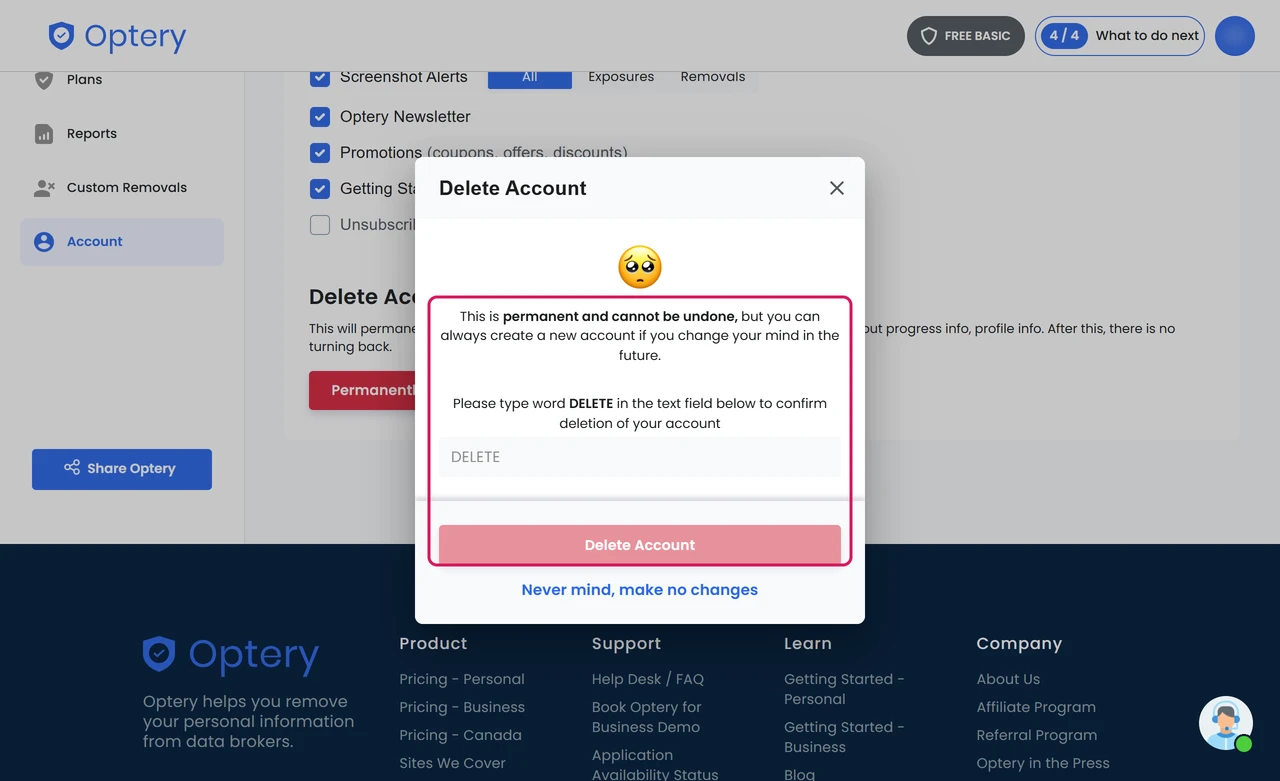Close the Delete Account dialog
The image size is (1280, 781).
[837, 188]
